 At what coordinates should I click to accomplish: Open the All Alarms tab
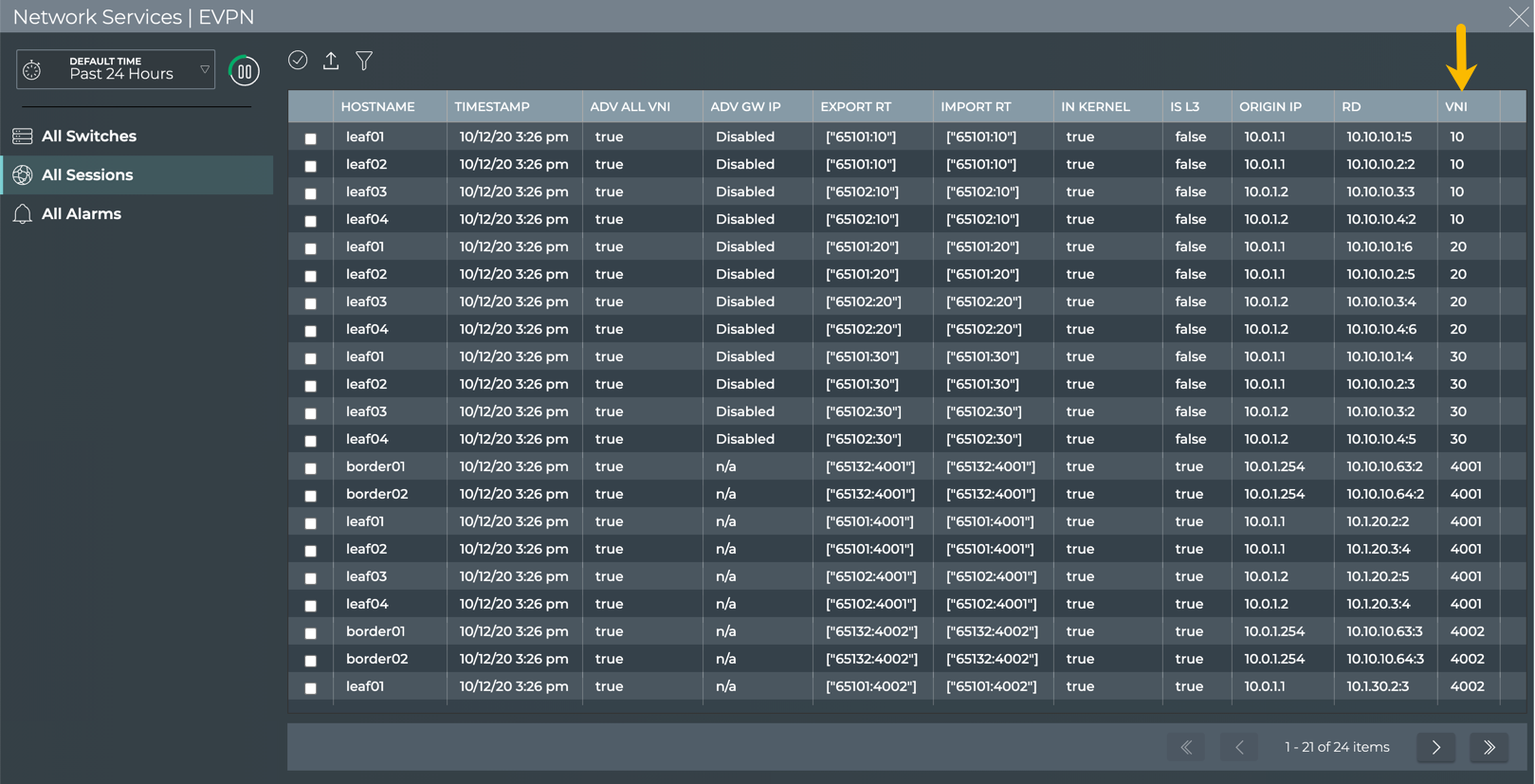82,214
